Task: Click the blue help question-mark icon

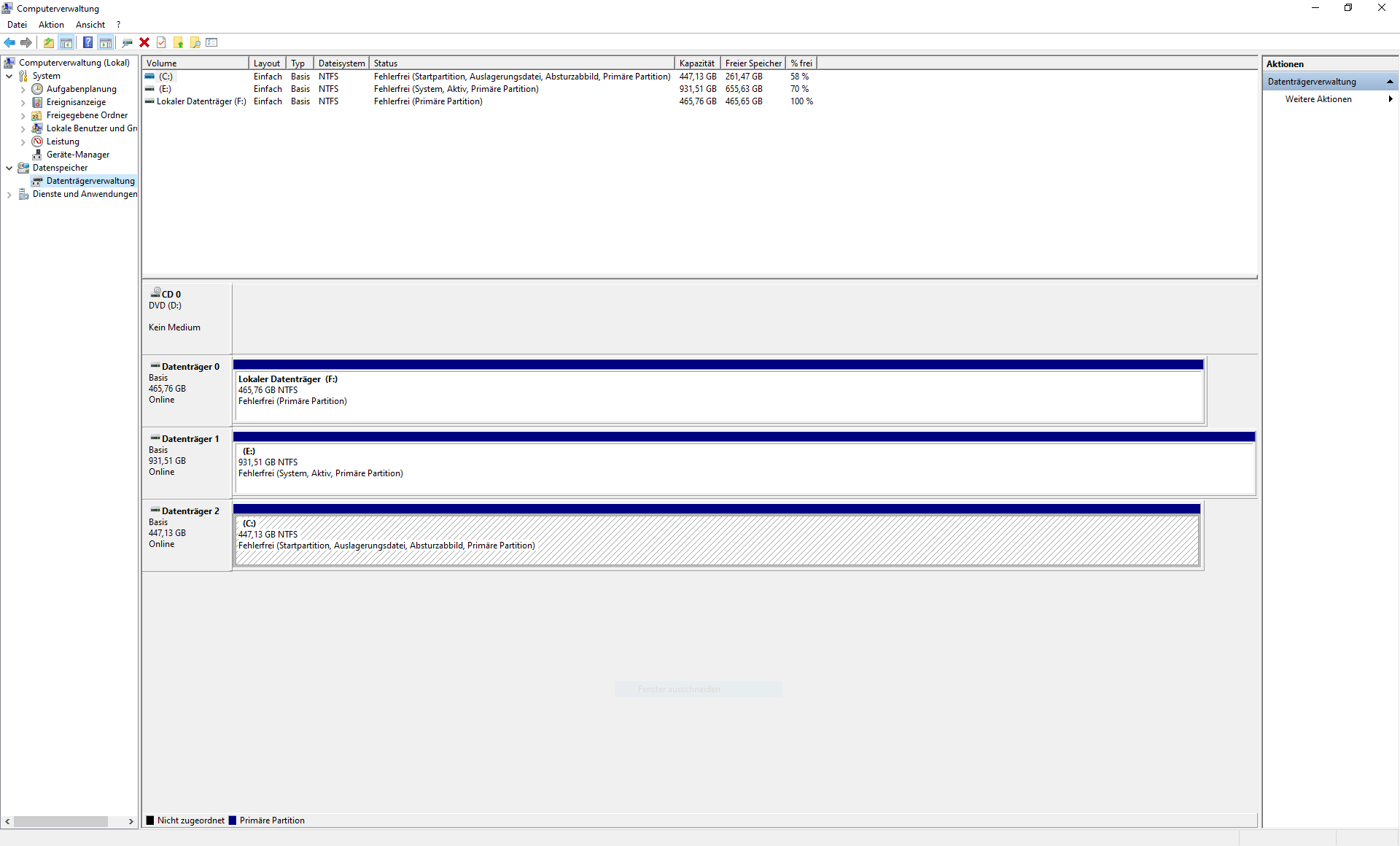Action: coord(87,42)
